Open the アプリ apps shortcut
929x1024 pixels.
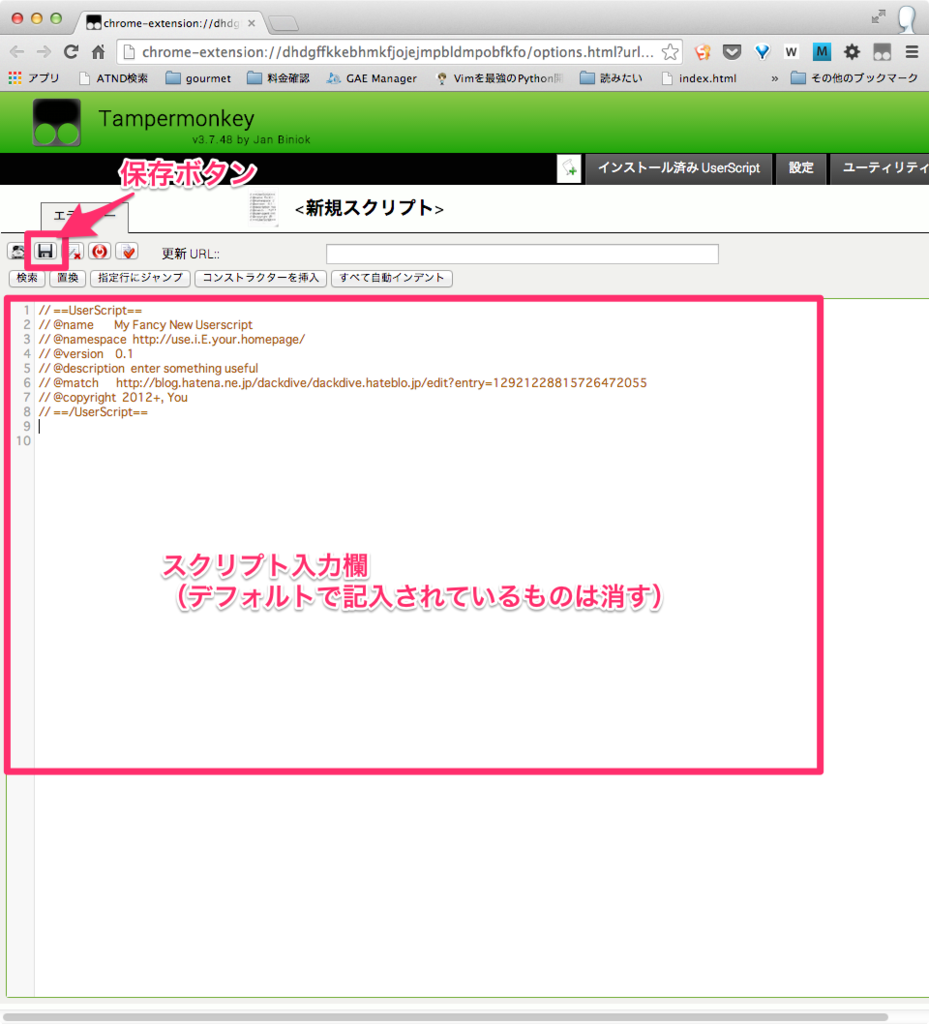click(x=34, y=78)
